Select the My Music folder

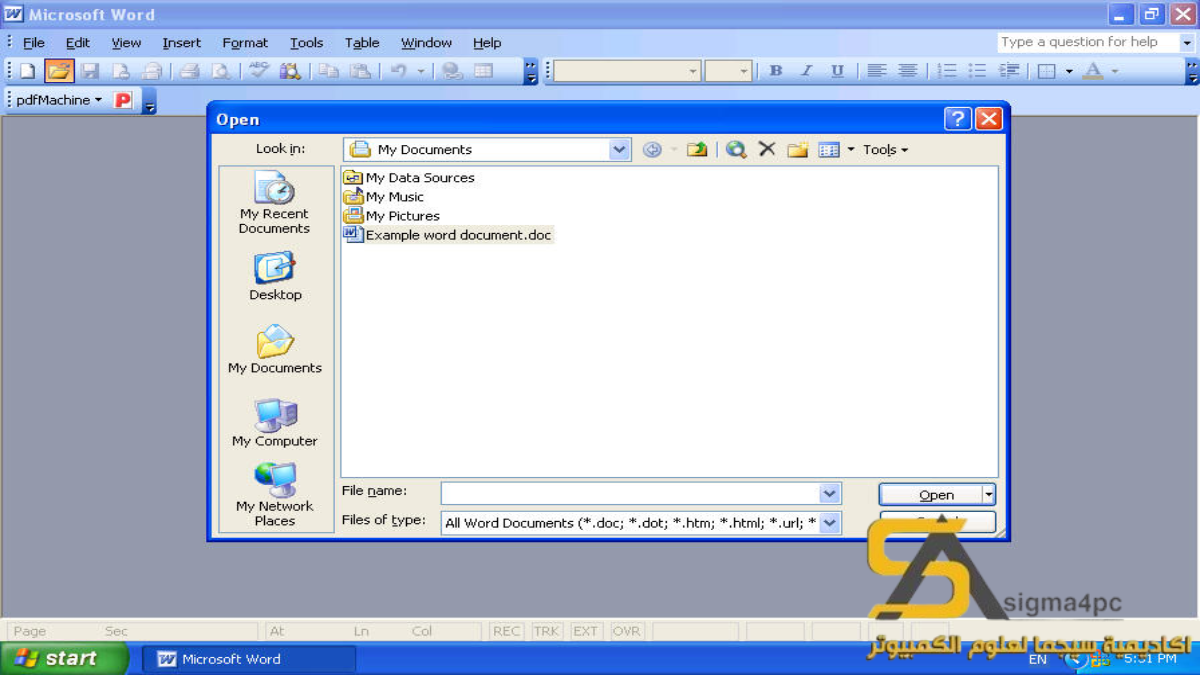pos(384,197)
